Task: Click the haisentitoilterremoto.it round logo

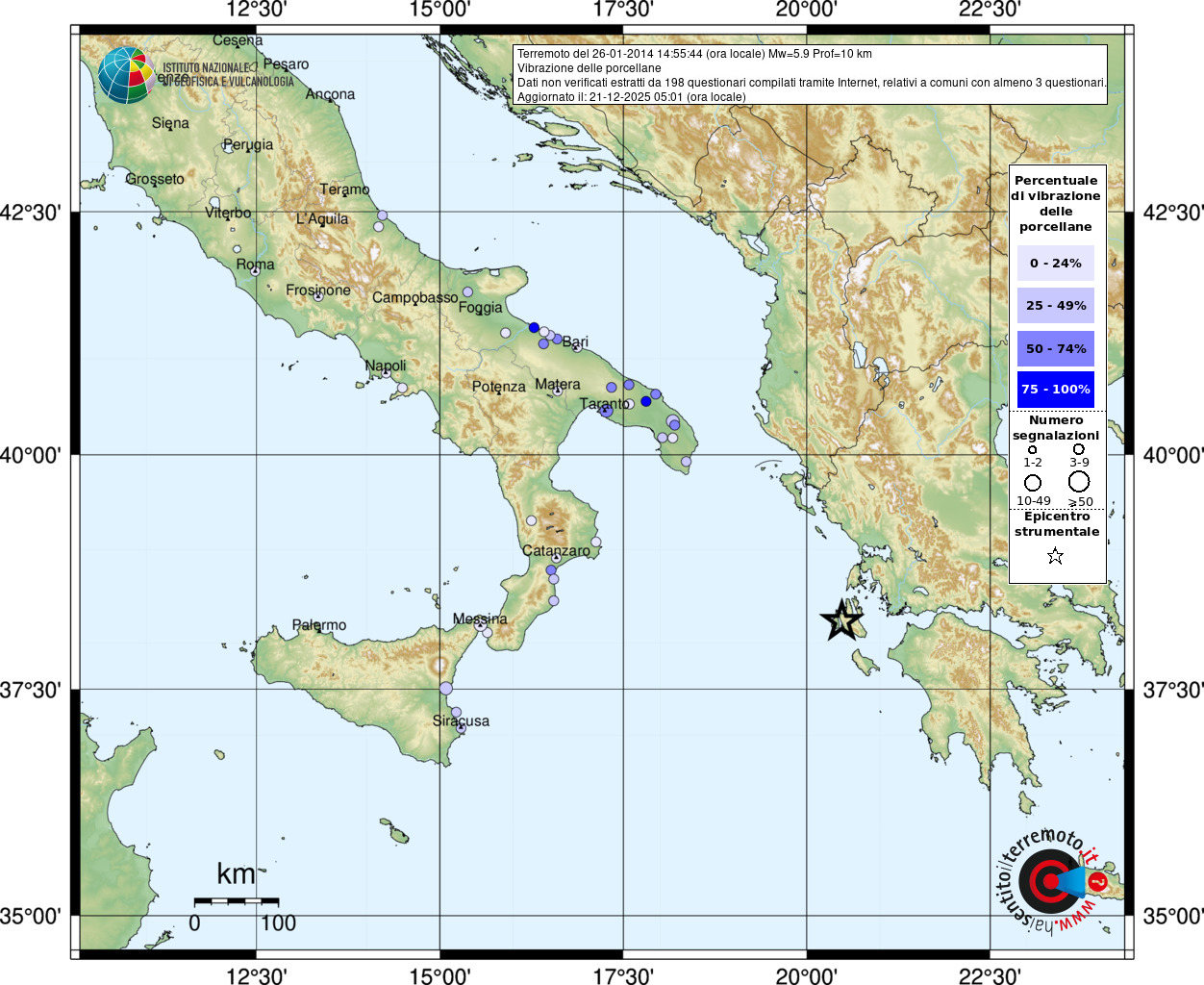Action: (x=1050, y=881)
